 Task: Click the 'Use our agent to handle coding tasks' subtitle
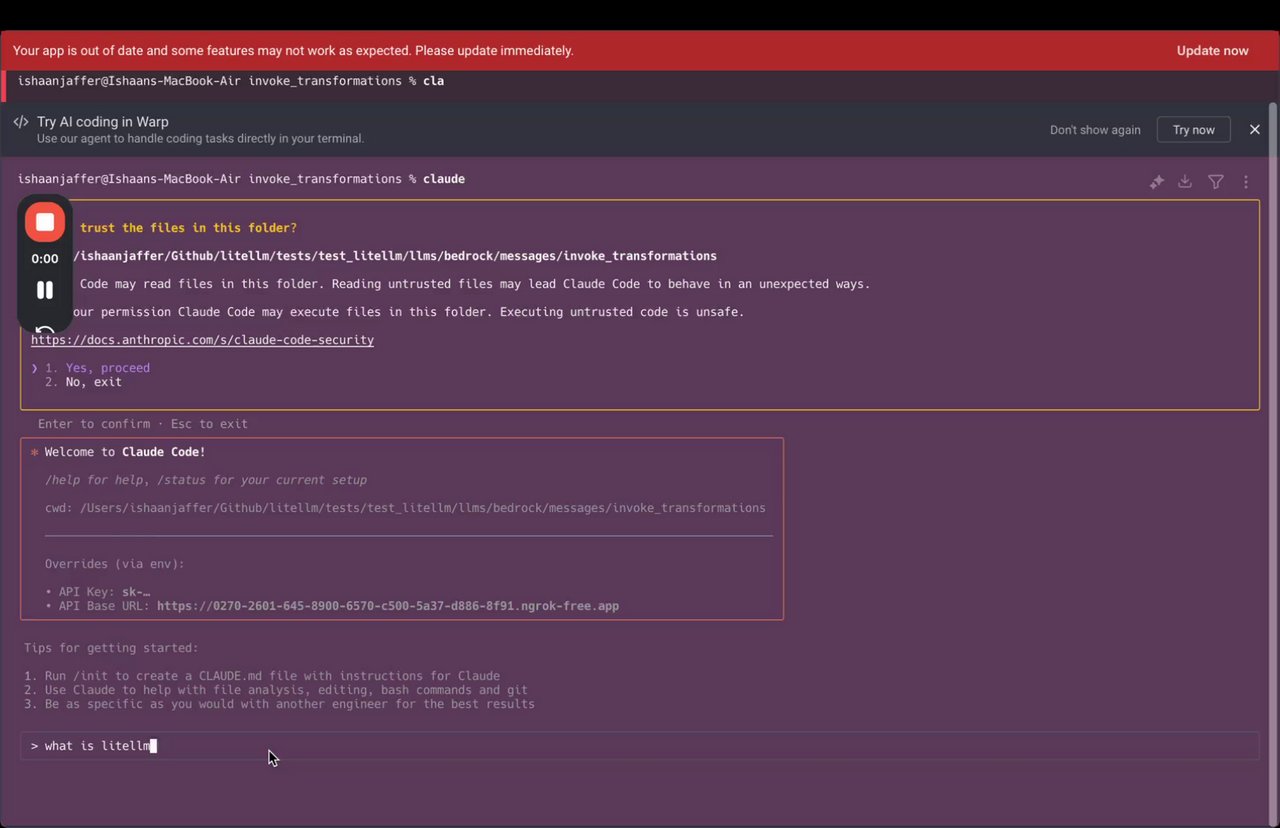click(200, 139)
